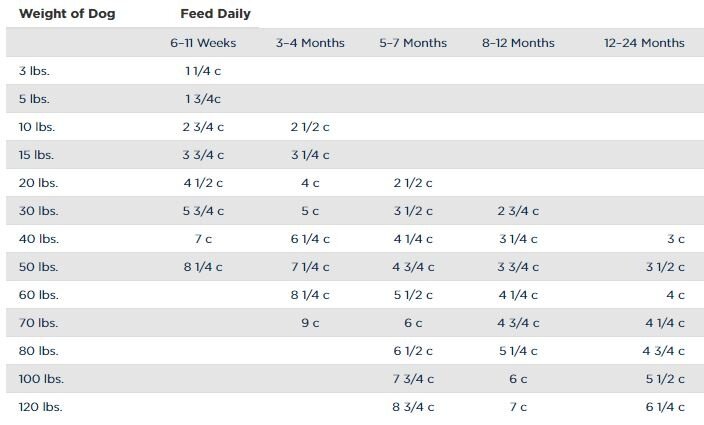Click the 'Feed Daily' header
Screen dimensions: 704x425
(216, 14)
